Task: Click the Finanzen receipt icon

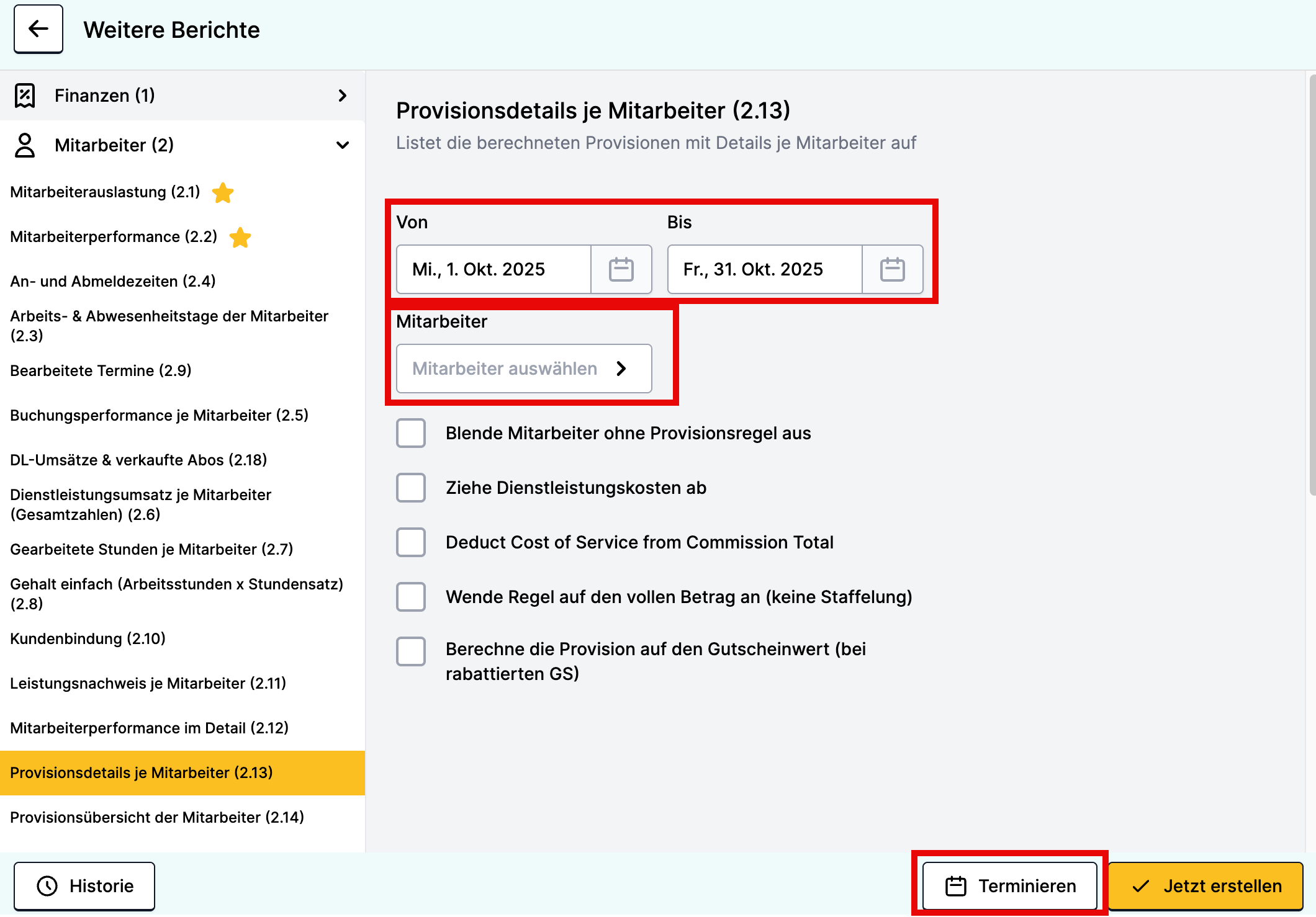Action: pos(25,96)
